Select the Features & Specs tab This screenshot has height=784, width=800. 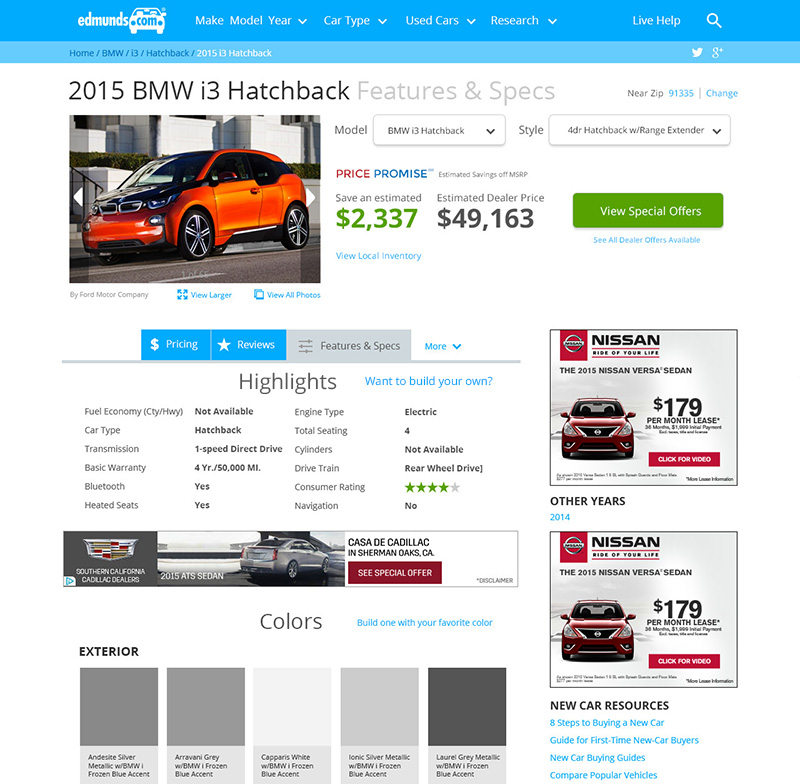coord(349,346)
